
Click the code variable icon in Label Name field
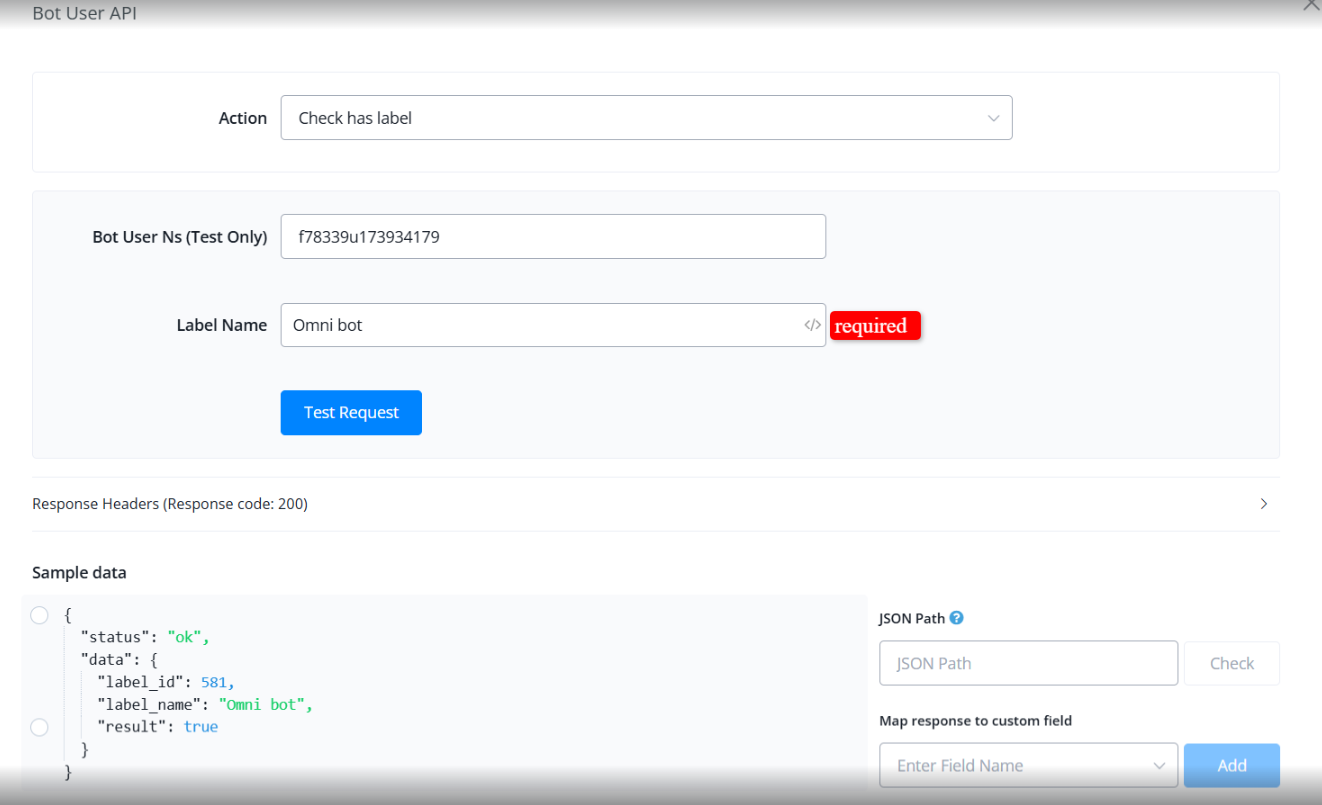click(812, 325)
